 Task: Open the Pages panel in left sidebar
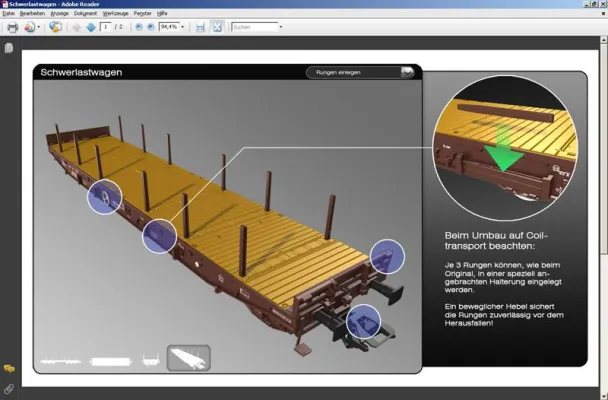pos(8,48)
